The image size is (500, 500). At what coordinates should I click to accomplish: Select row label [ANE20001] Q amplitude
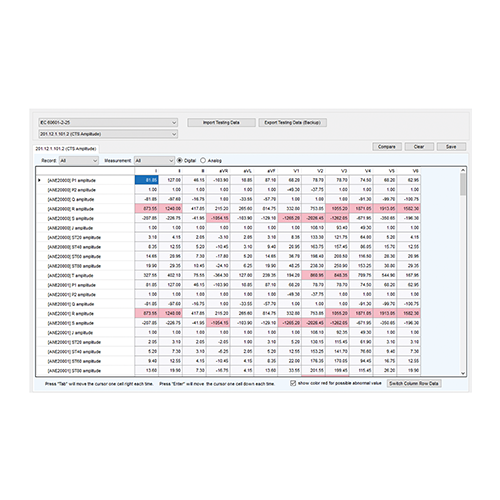click(71, 304)
